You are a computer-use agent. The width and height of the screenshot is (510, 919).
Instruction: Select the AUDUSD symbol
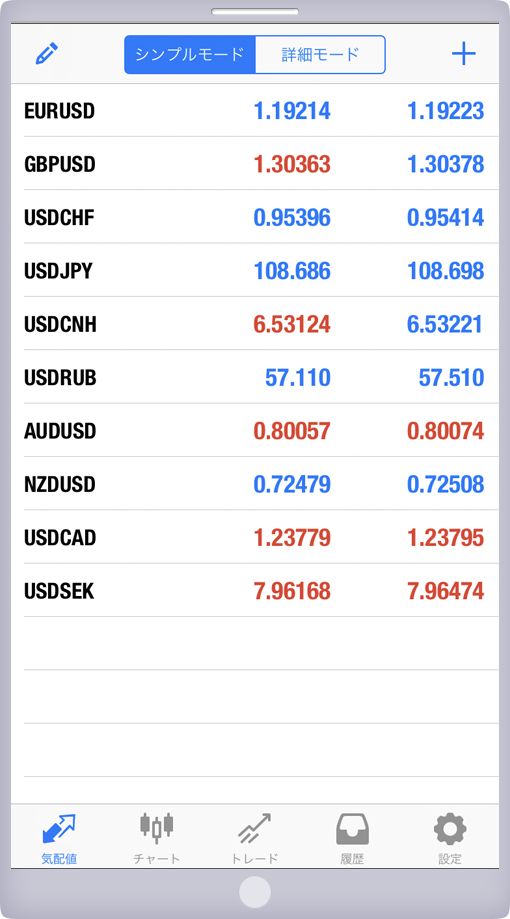(60, 431)
